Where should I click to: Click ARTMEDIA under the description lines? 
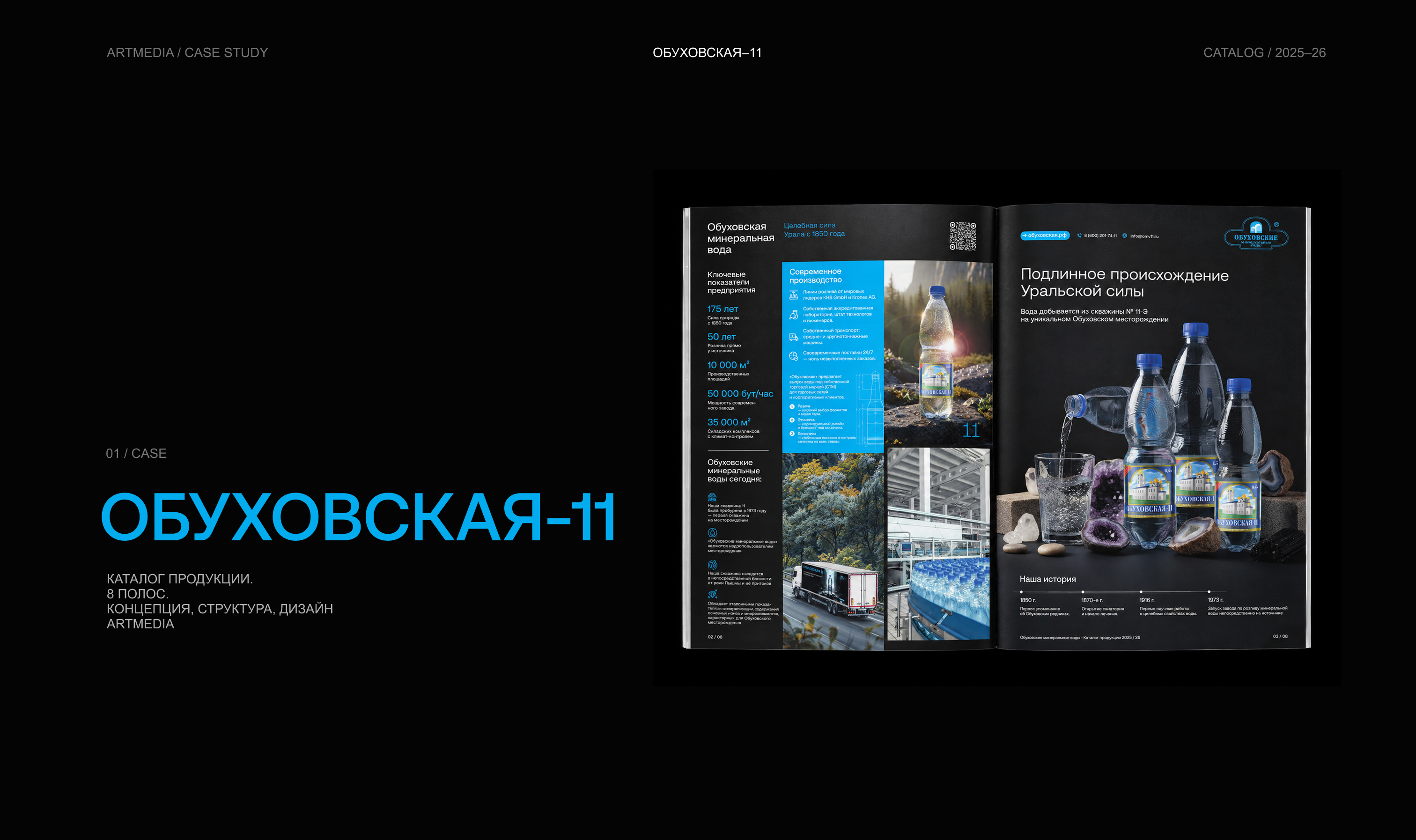click(x=140, y=624)
